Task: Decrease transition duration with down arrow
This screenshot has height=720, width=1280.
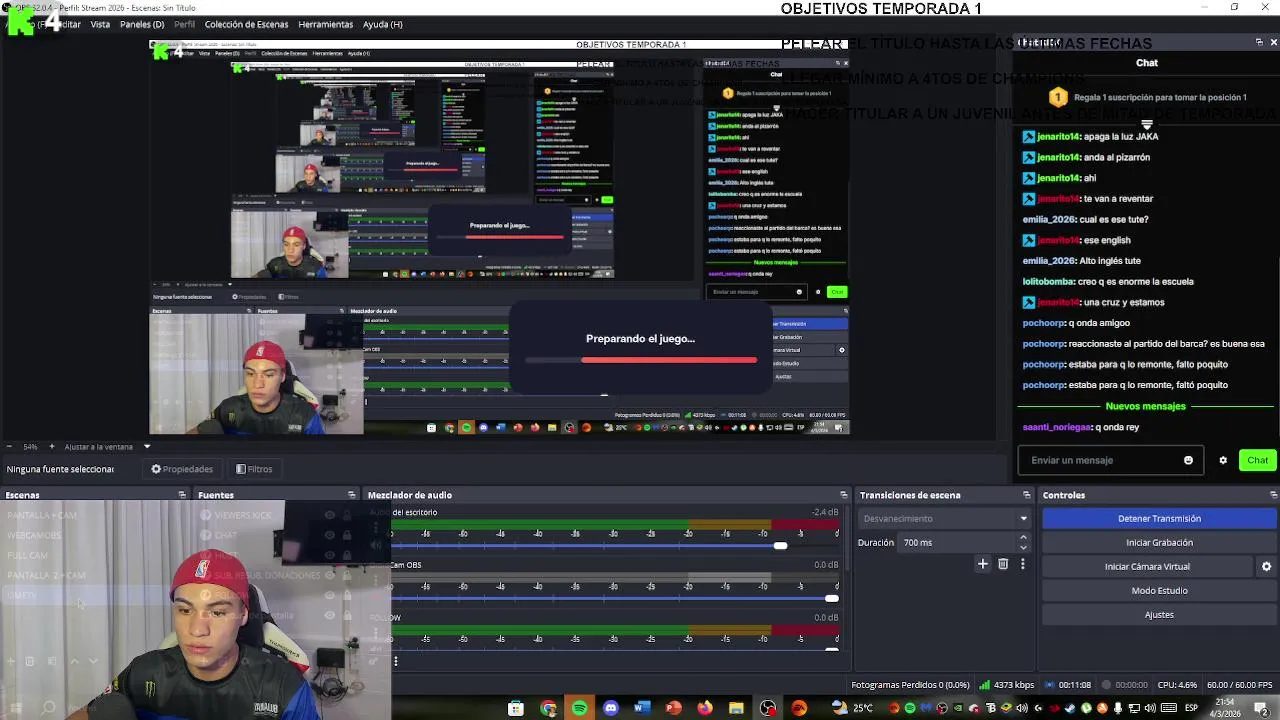Action: (x=1022, y=547)
